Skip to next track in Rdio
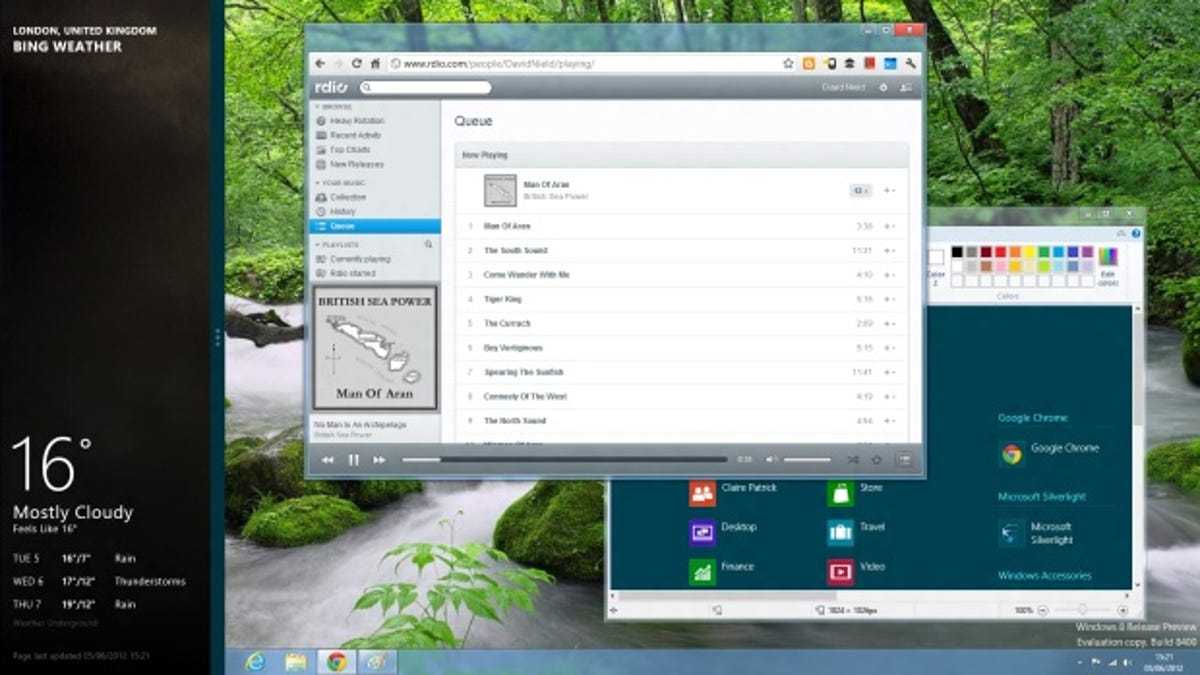This screenshot has width=1200, height=675. click(379, 460)
